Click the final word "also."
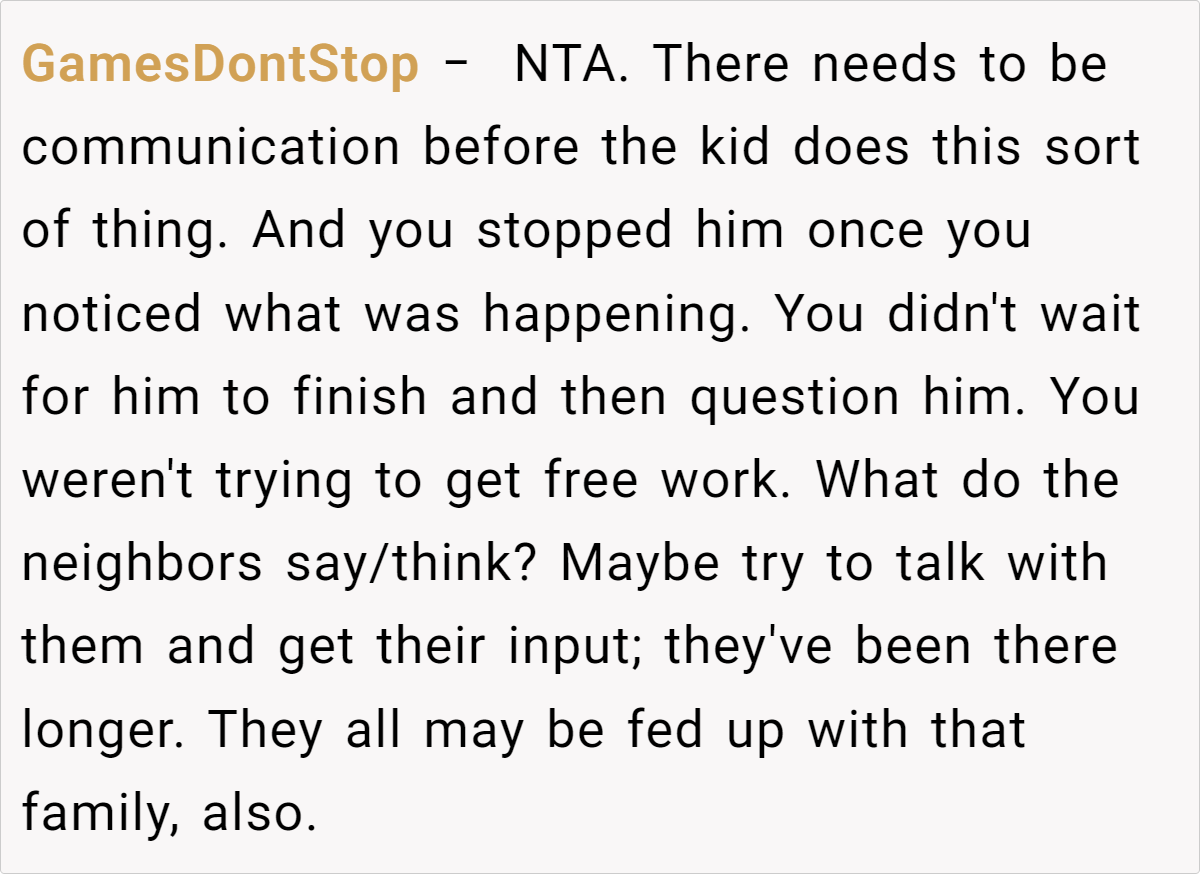 click(x=259, y=812)
